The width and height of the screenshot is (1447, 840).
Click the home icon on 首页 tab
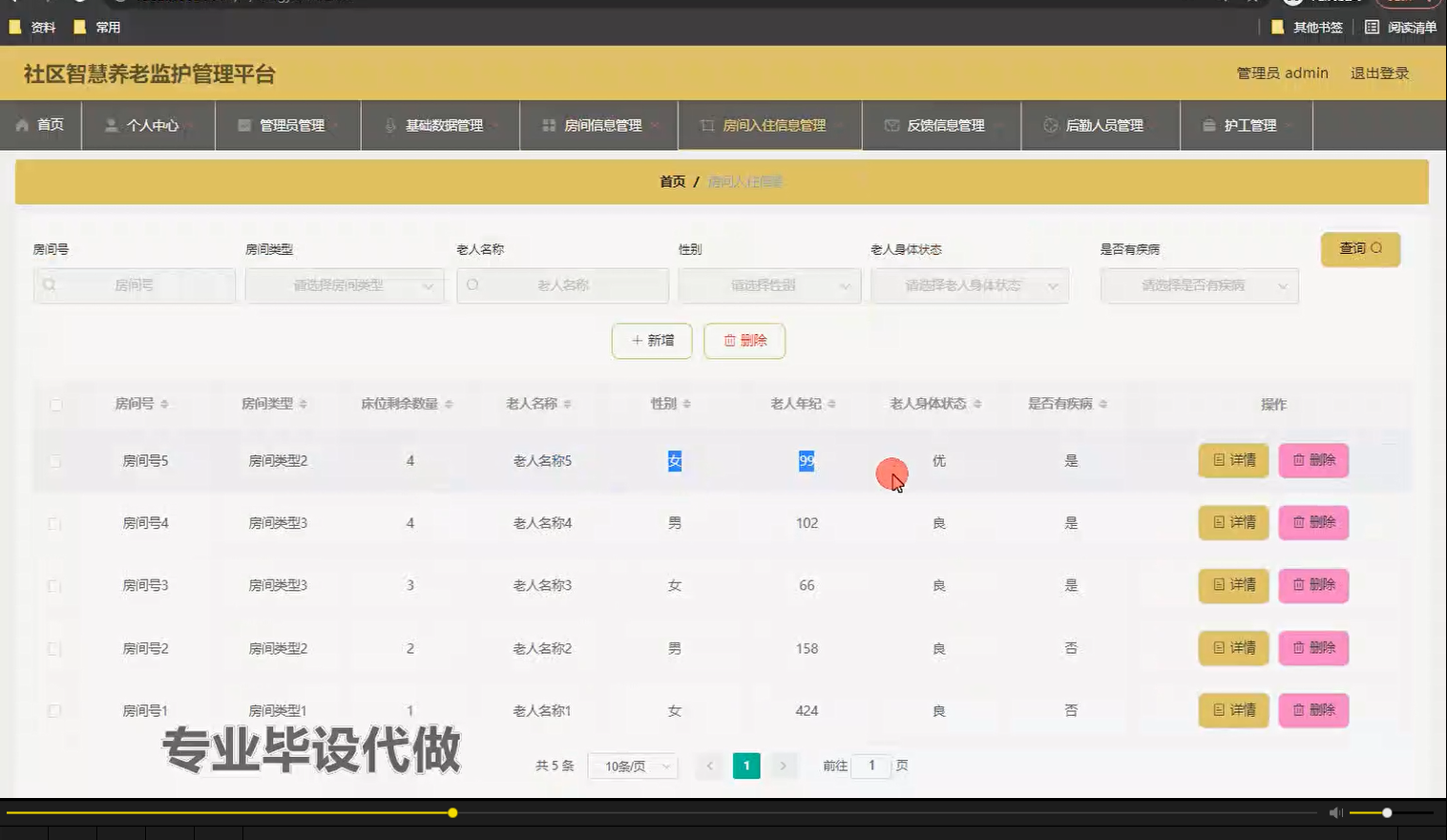tap(19, 124)
